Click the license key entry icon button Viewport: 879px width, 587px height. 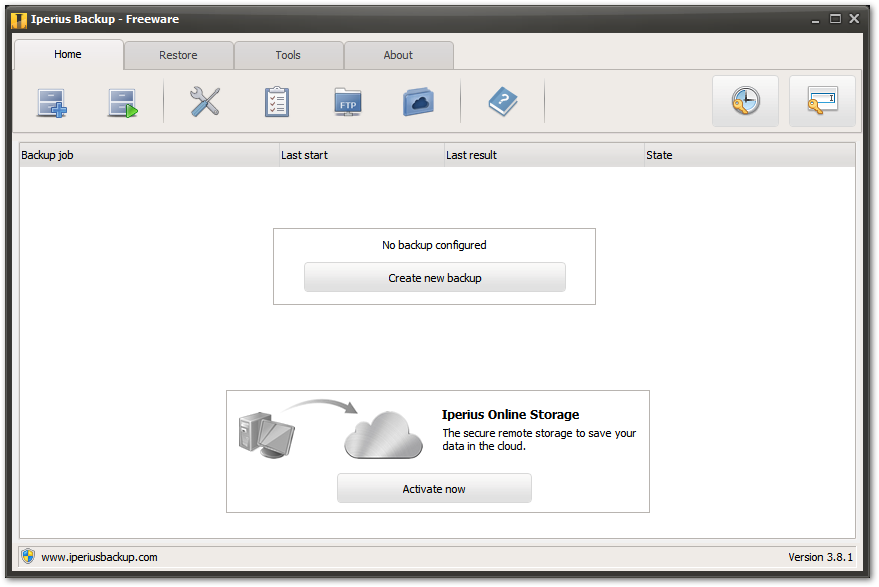tap(822, 101)
